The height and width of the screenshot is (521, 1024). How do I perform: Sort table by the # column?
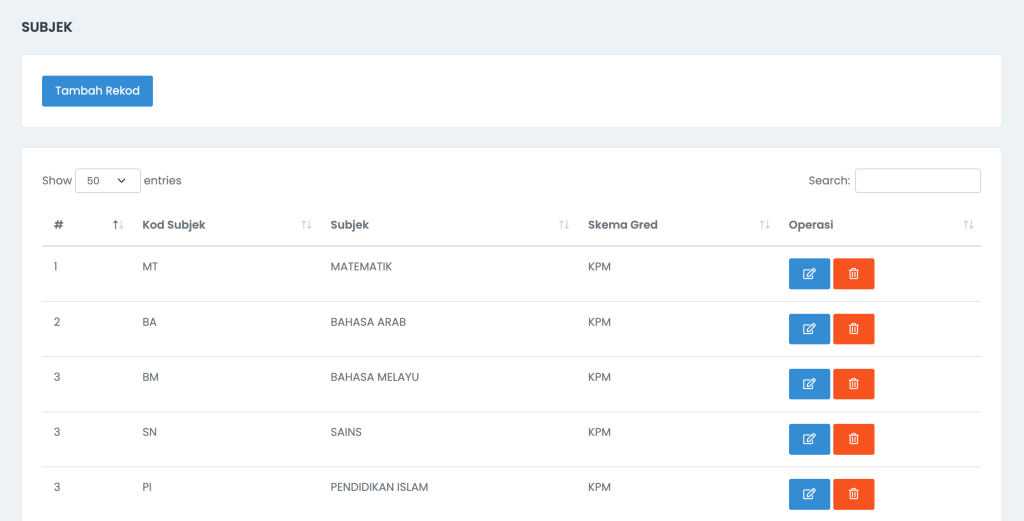tap(86, 225)
